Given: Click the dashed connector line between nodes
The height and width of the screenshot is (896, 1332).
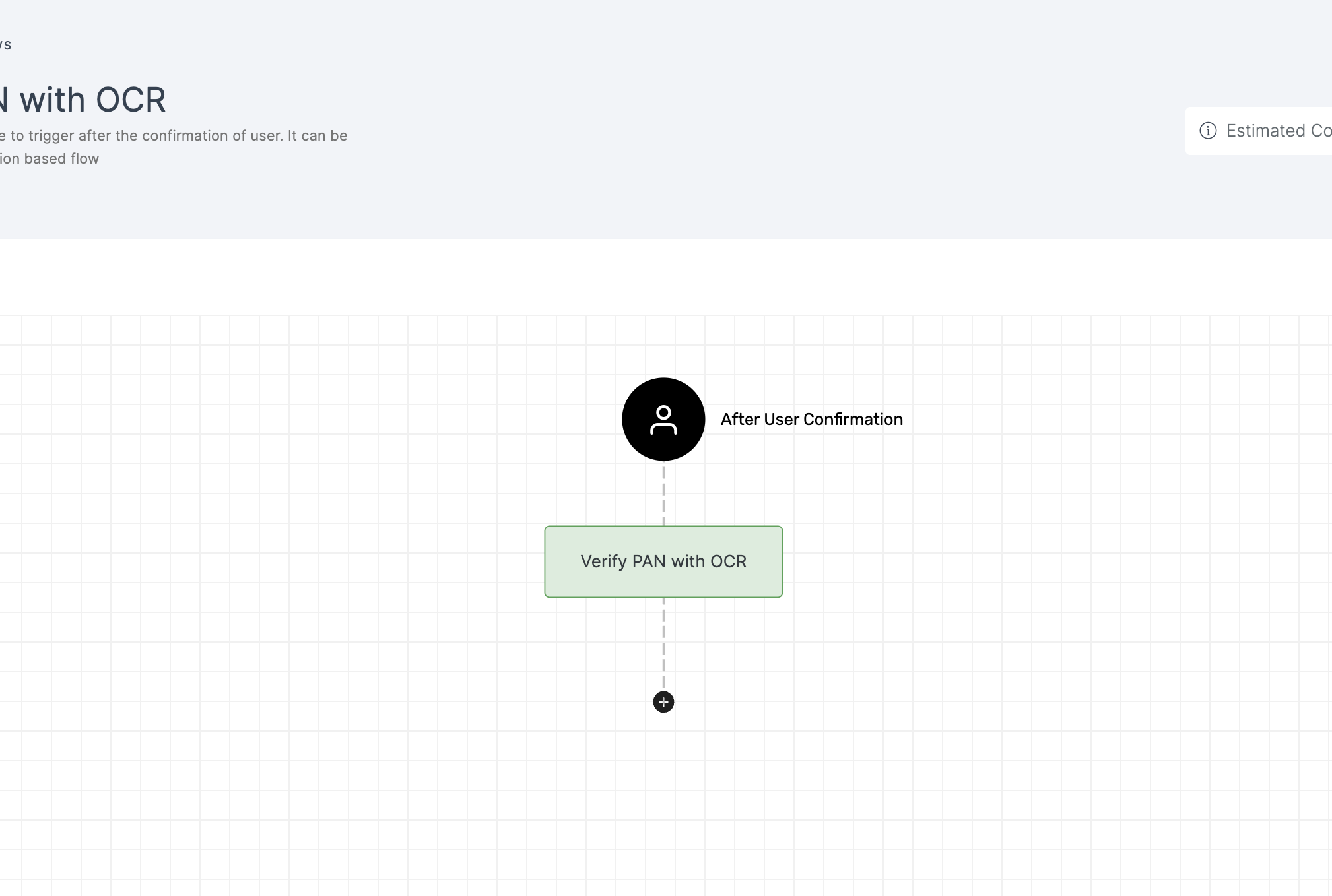Looking at the screenshot, I should 663,491.
